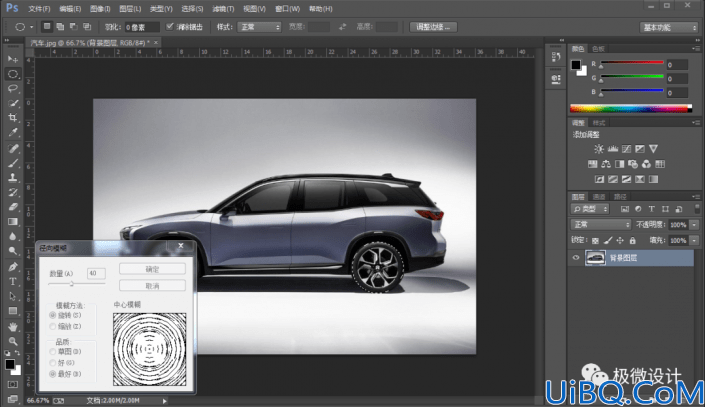Select the Hand tool

13,327
